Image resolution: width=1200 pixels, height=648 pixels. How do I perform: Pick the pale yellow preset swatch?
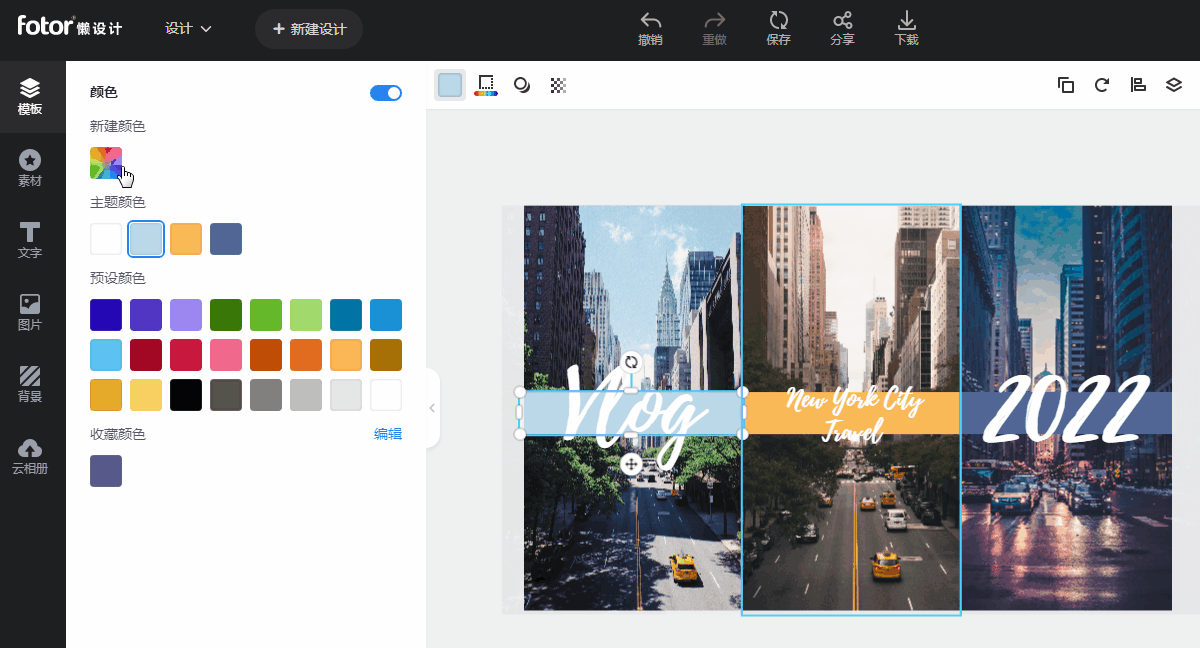pyautogui.click(x=146, y=395)
